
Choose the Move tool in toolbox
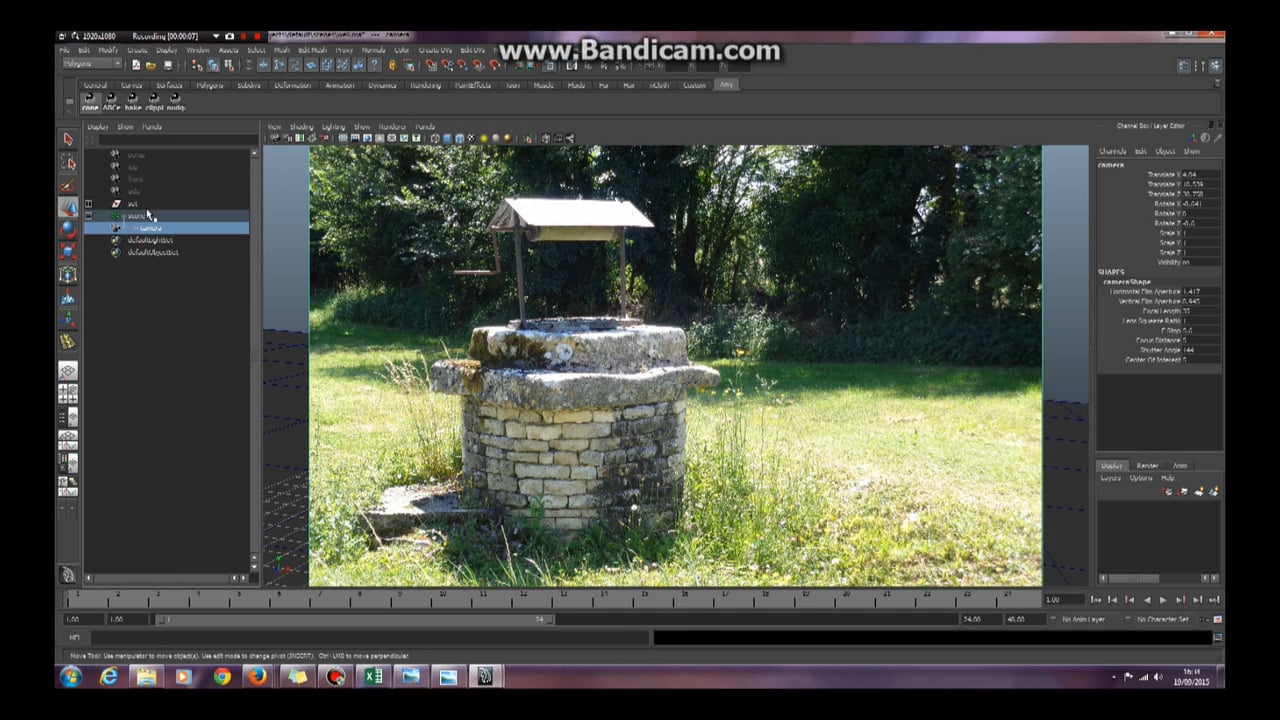68,207
